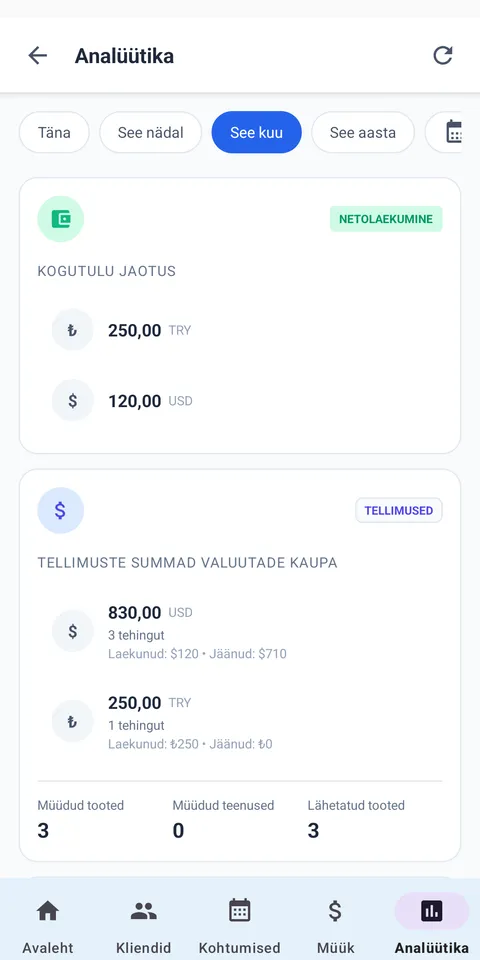Tap the dollar icon beside 120,00 USD
Image resolution: width=480 pixels, height=960 pixels.
click(72, 400)
